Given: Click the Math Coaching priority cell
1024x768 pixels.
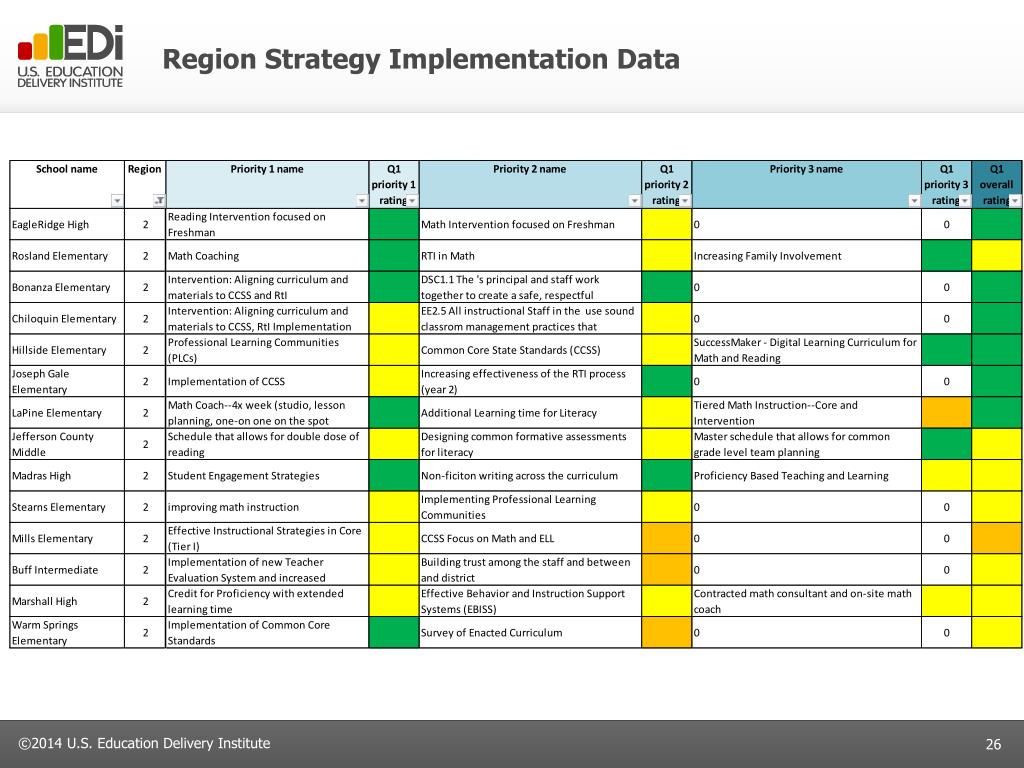Looking at the screenshot, I should tap(267, 255).
